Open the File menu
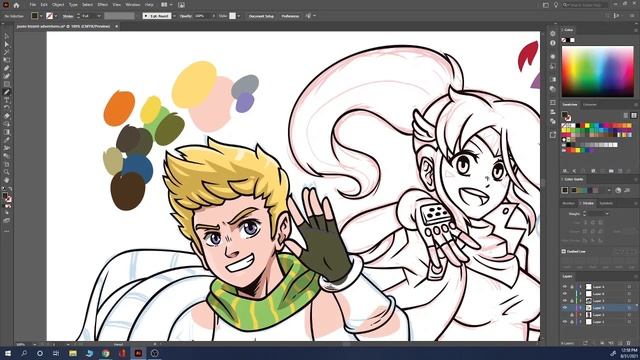This screenshot has width=640, height=360. (33, 5)
